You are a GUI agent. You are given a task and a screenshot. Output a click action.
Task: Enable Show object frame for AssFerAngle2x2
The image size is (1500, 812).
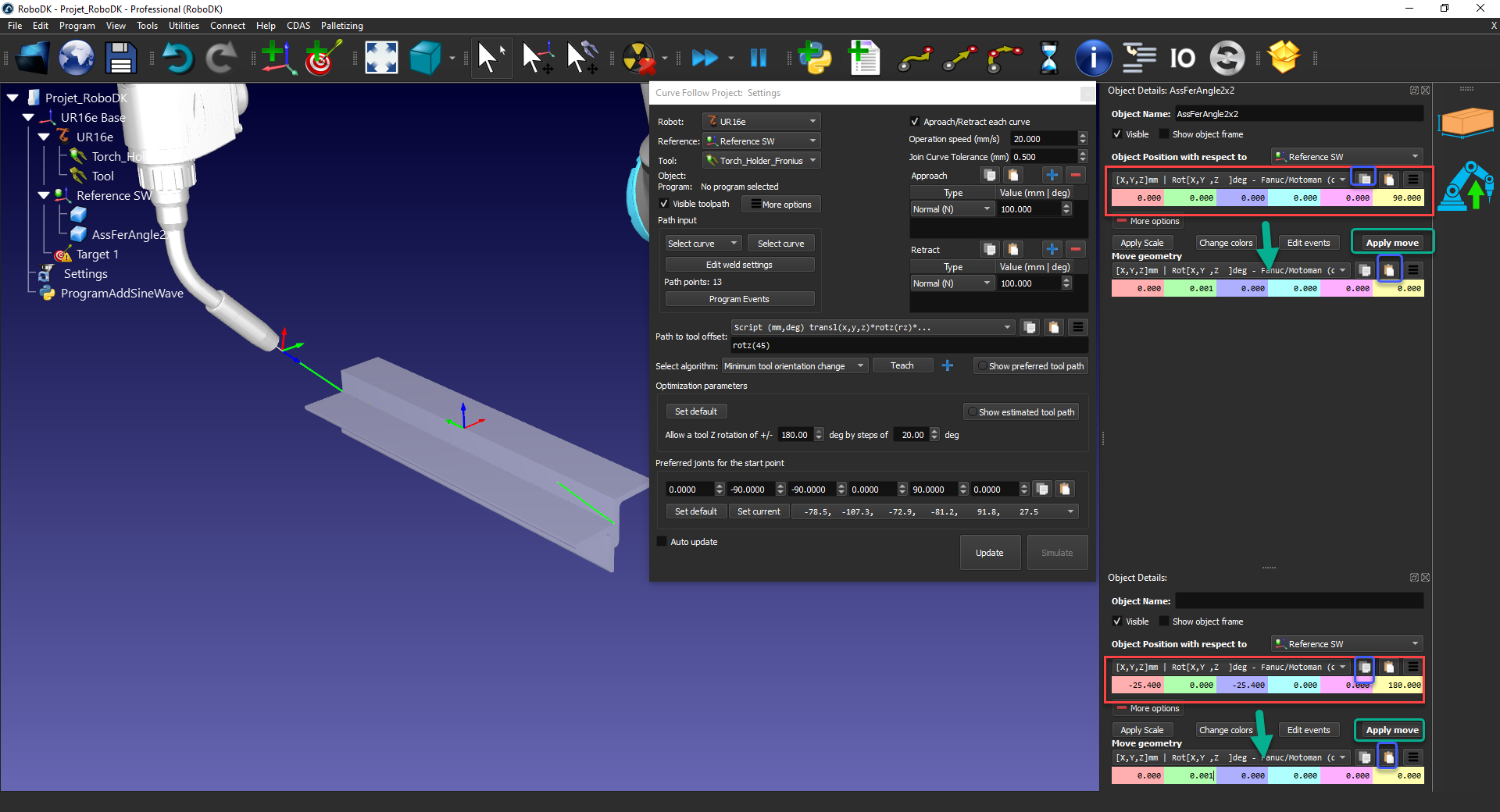[x=1164, y=134]
